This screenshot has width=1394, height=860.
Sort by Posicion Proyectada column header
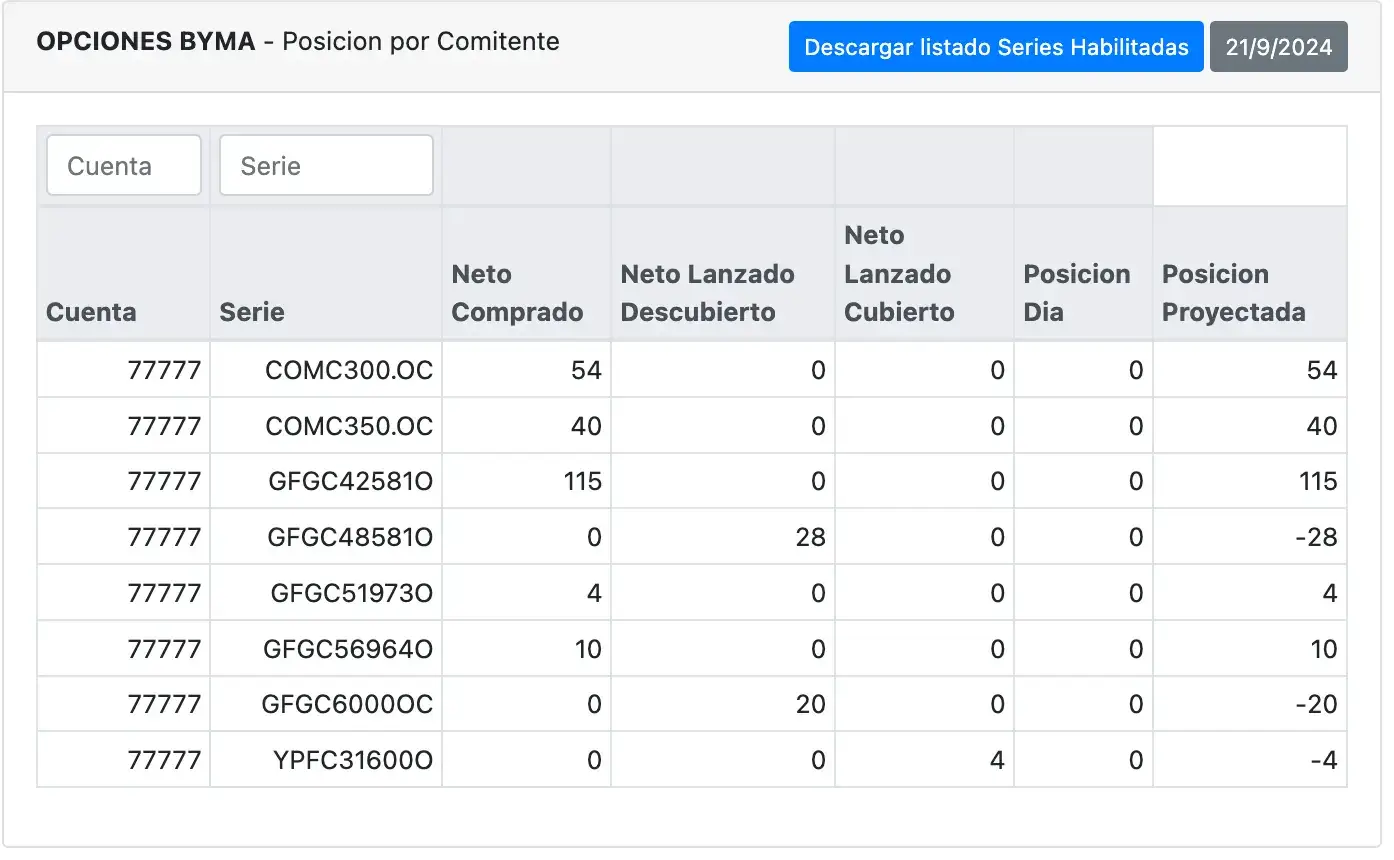1234,293
